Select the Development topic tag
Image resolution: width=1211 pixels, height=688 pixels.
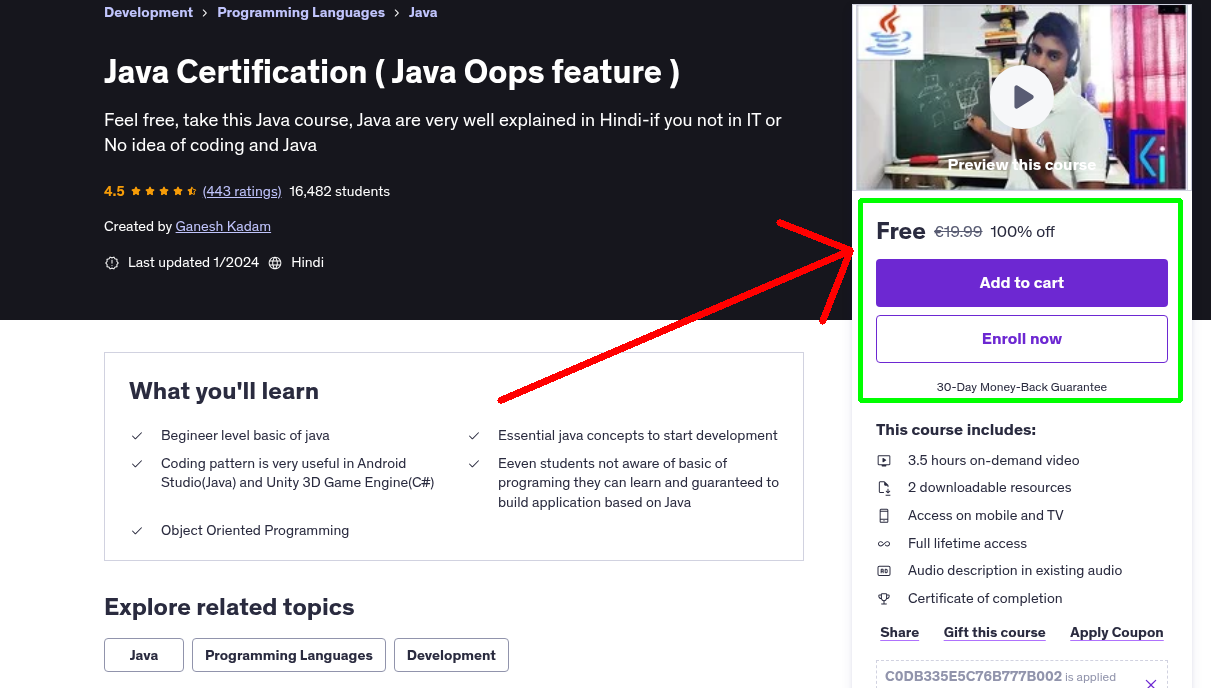[x=451, y=655]
